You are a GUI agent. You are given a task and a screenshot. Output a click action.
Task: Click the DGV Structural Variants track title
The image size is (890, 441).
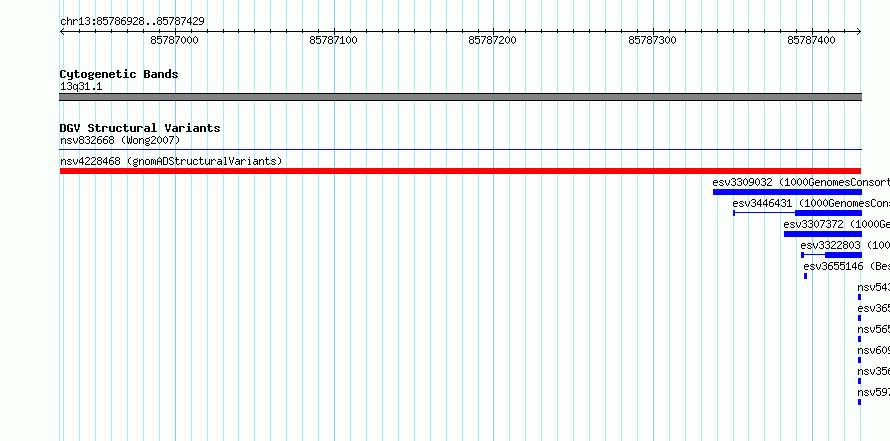tap(140, 128)
